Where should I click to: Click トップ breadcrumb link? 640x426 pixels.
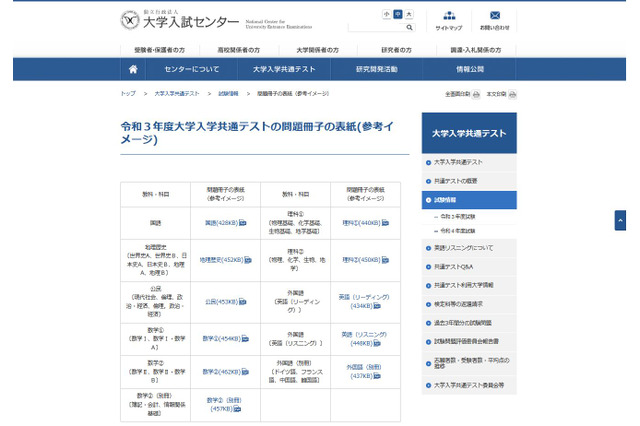coord(128,93)
